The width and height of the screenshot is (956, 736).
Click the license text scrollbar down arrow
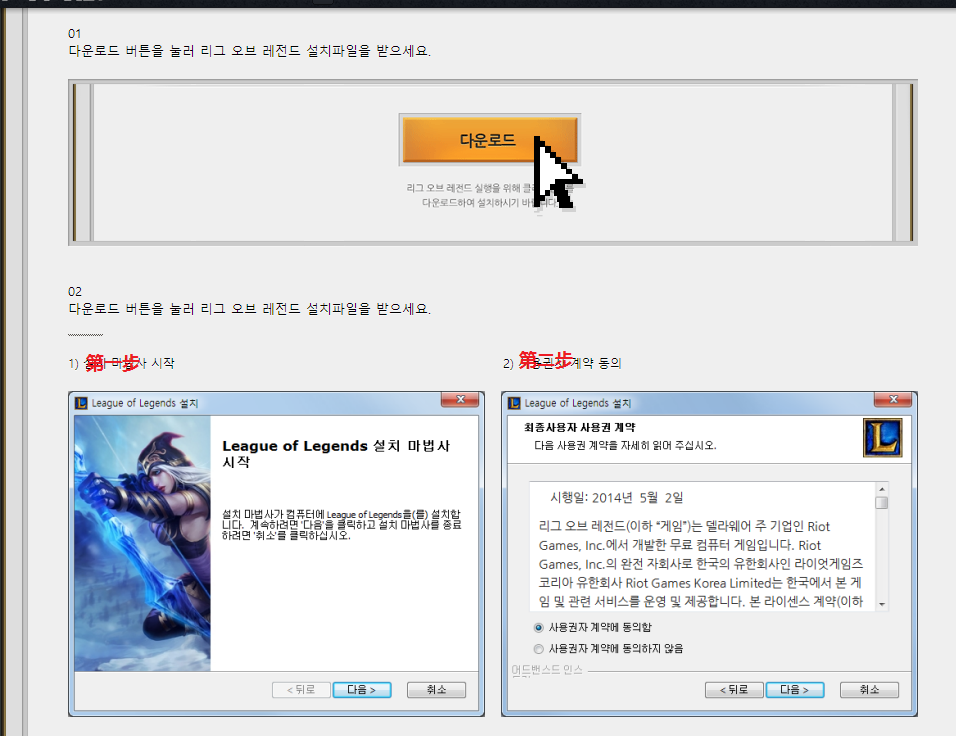point(882,604)
